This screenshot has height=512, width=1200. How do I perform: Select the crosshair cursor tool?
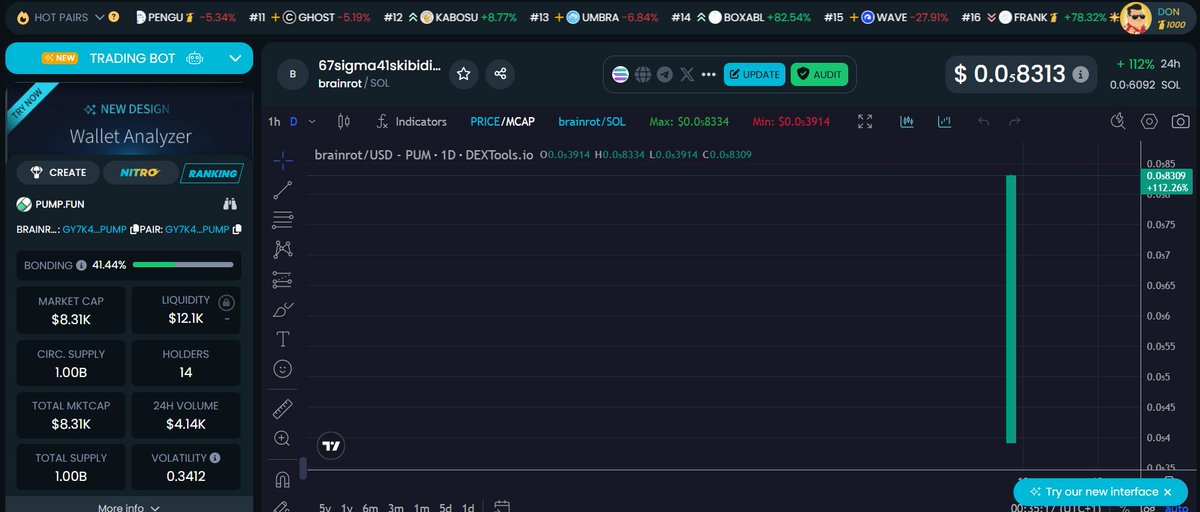point(283,160)
